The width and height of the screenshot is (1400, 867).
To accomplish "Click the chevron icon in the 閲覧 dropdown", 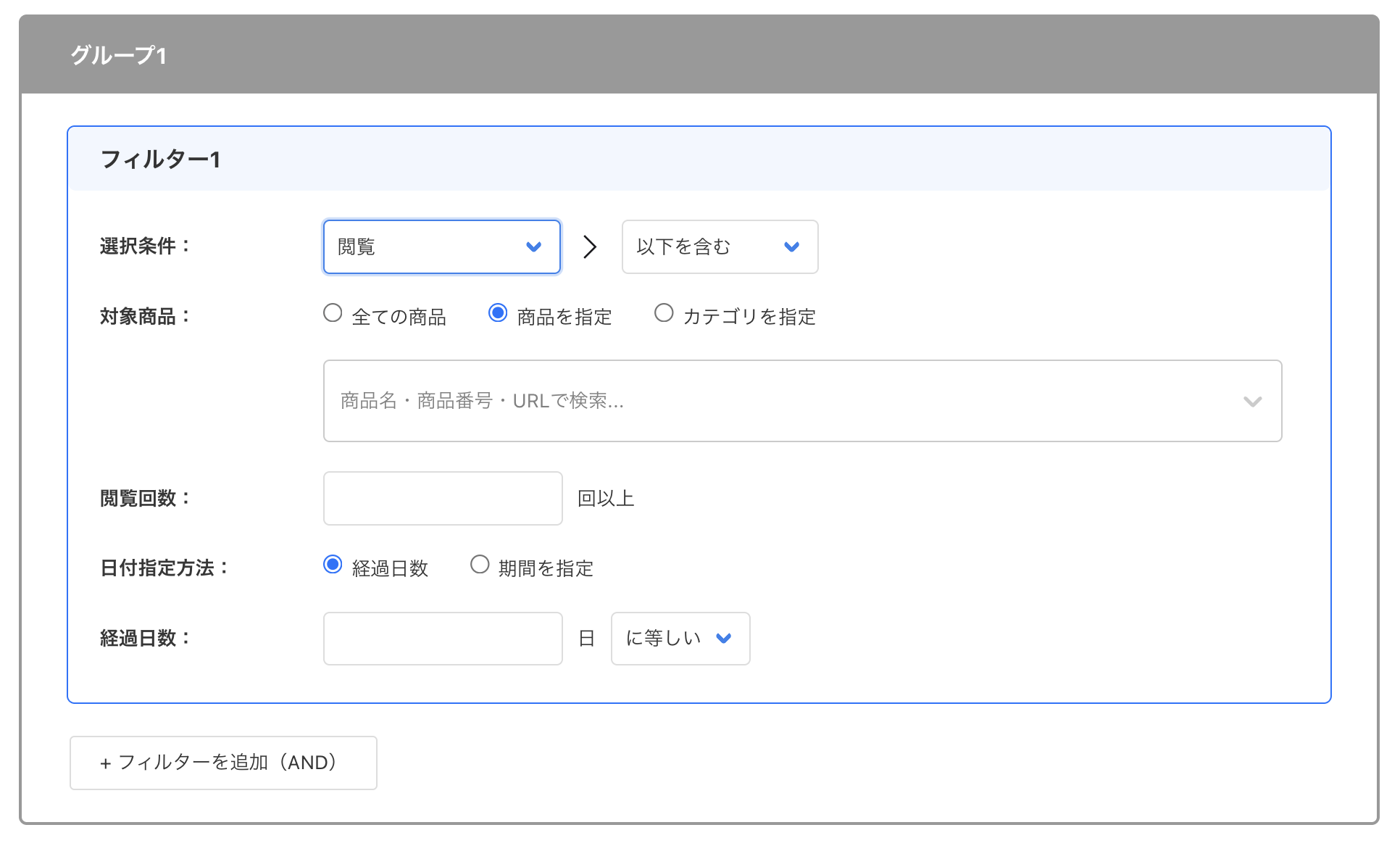I will 535,246.
